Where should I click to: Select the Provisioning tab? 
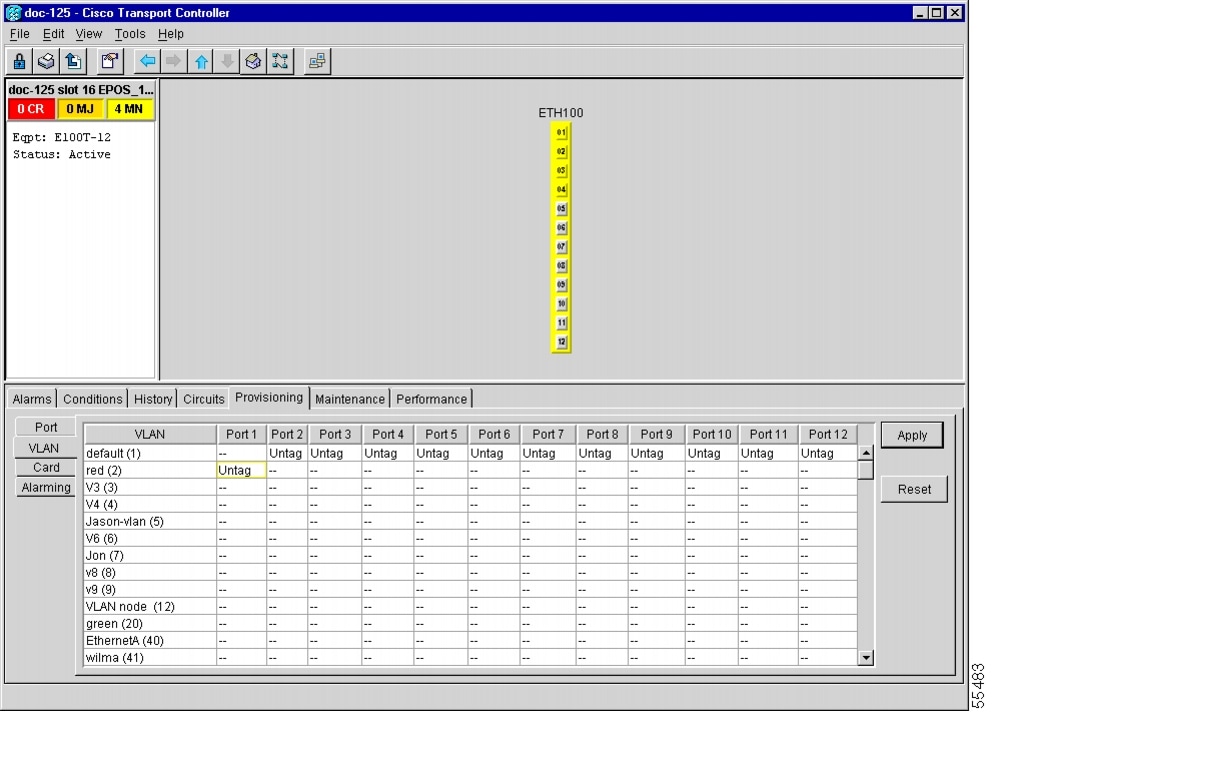click(x=269, y=398)
